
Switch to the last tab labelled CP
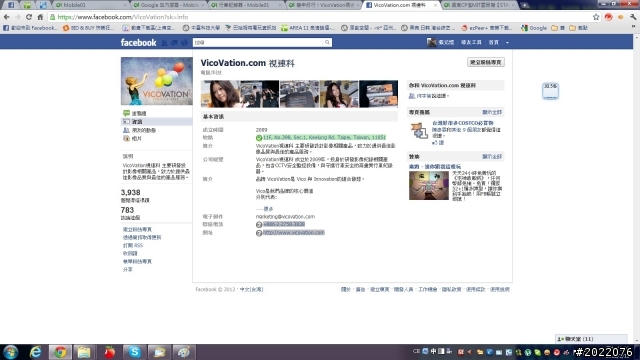478,5
